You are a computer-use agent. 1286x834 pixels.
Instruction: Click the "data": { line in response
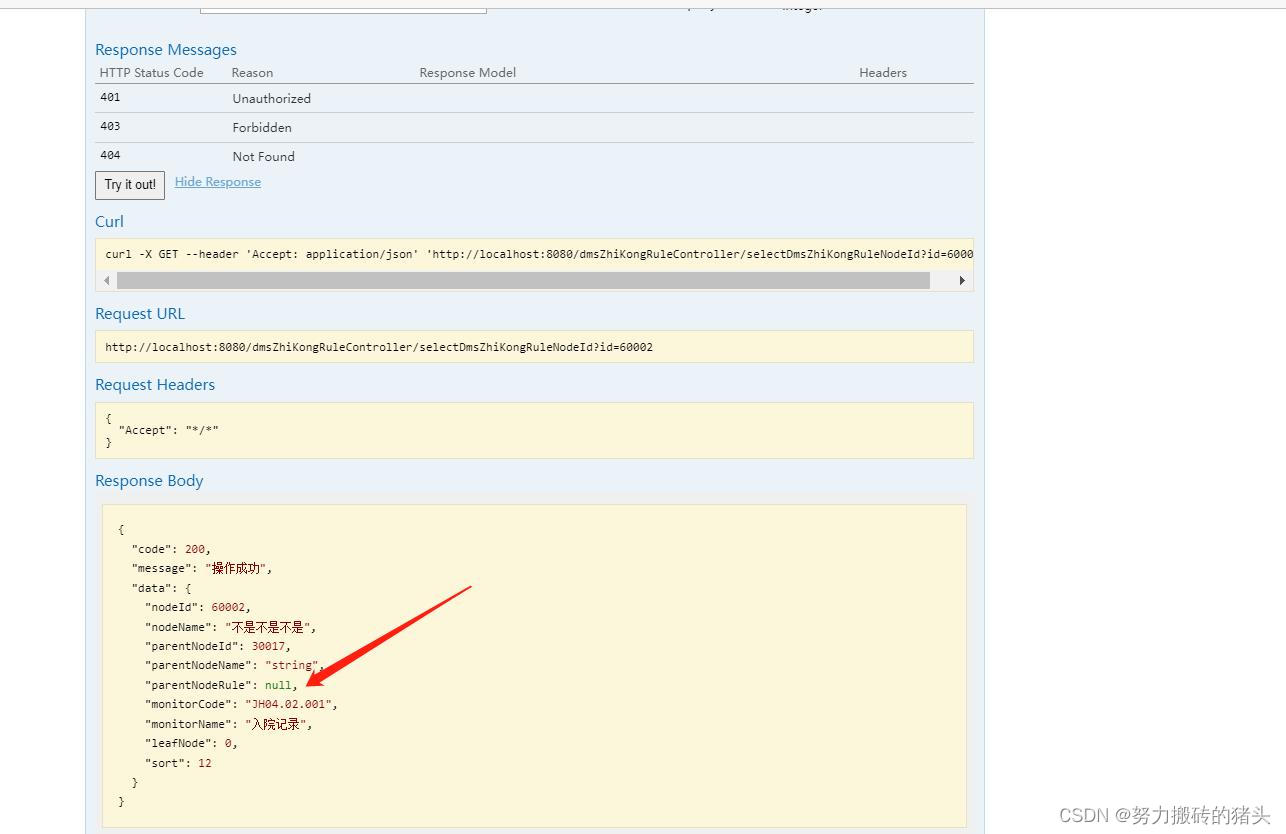161,588
